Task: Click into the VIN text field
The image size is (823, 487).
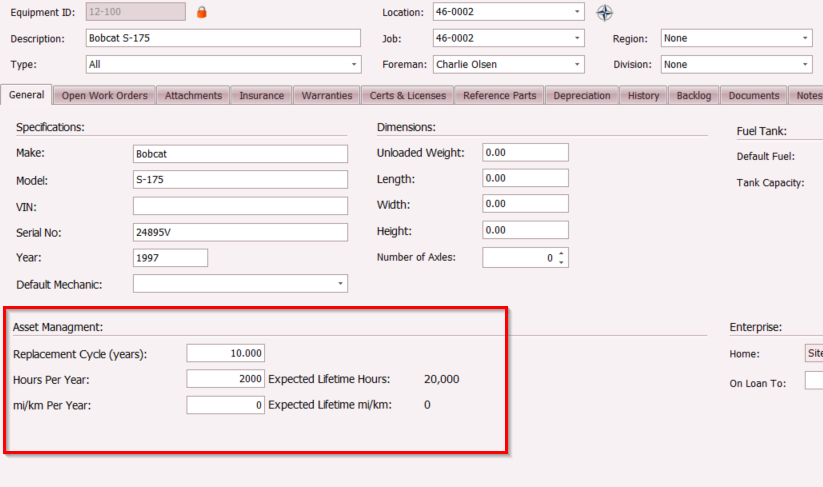Action: click(240, 206)
